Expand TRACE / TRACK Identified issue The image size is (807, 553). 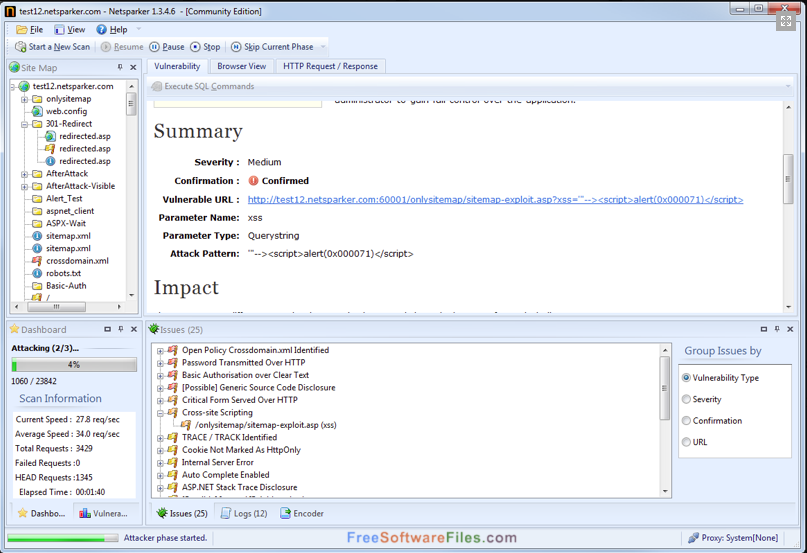point(160,438)
